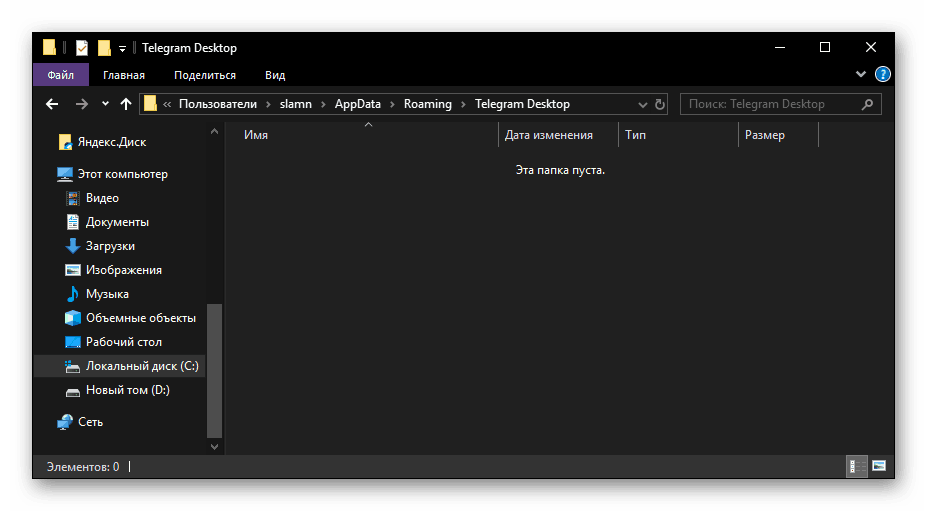Click New folder quick access toolbar icon
Viewport: 927px width, 511px height.
coord(104,48)
